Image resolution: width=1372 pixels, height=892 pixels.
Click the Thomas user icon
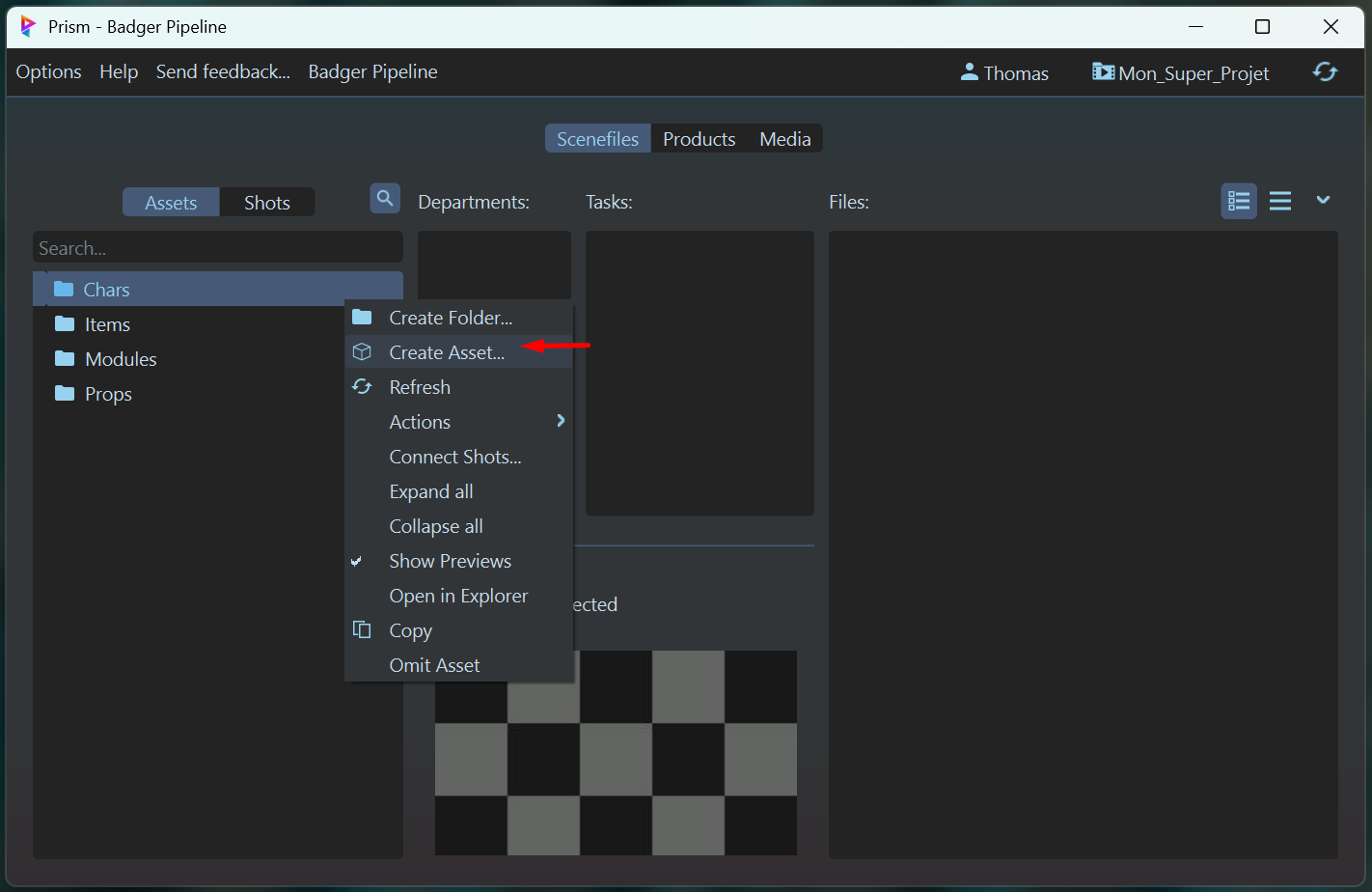click(969, 72)
